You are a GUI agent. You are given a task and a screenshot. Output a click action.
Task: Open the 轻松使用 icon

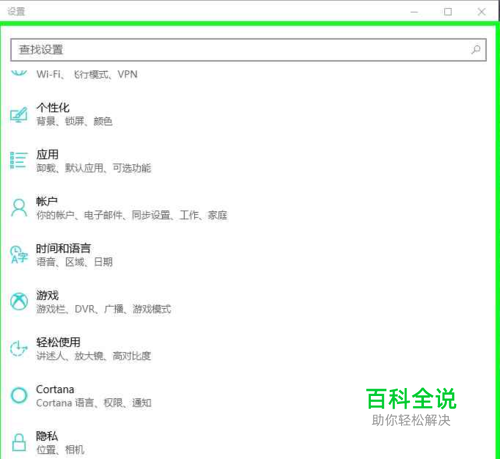(x=19, y=348)
